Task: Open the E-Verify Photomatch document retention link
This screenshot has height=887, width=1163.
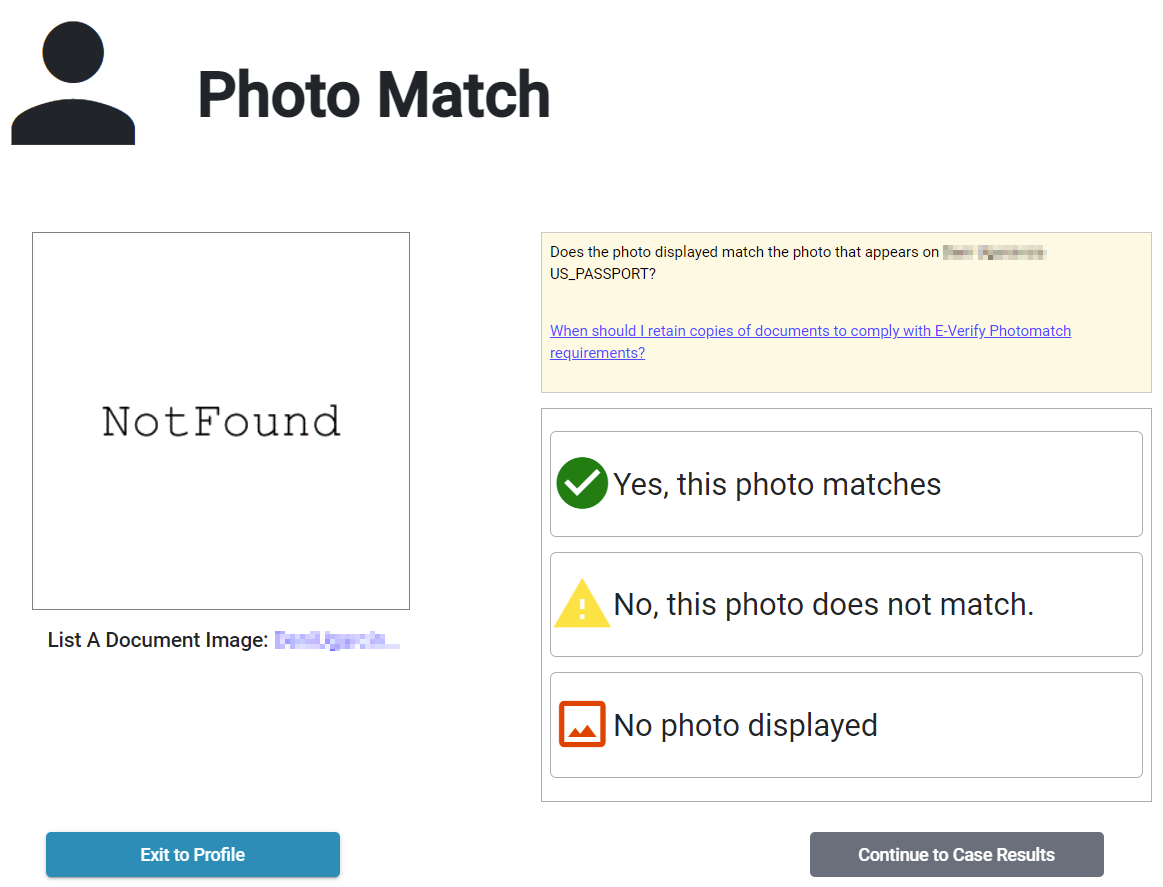Action: coord(810,331)
